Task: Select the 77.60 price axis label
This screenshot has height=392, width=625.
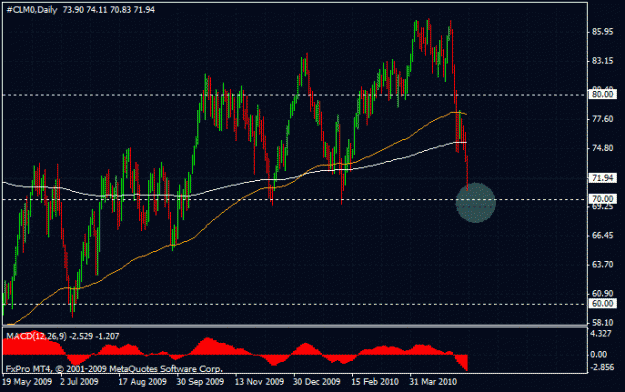Action: [603, 119]
